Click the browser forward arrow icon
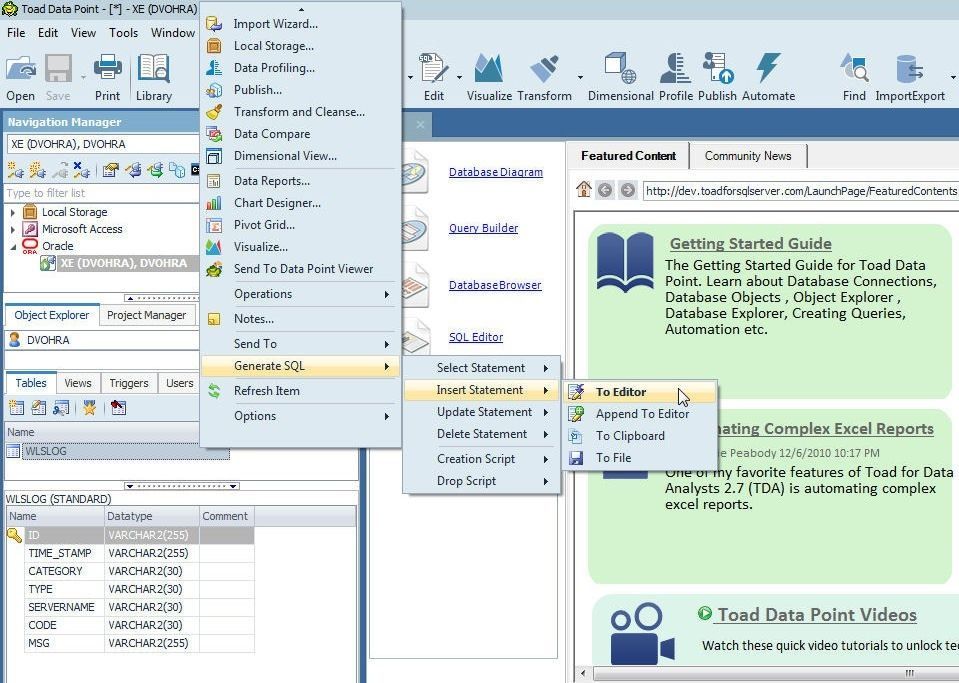Viewport: 959px width, 683px height. (x=627, y=190)
